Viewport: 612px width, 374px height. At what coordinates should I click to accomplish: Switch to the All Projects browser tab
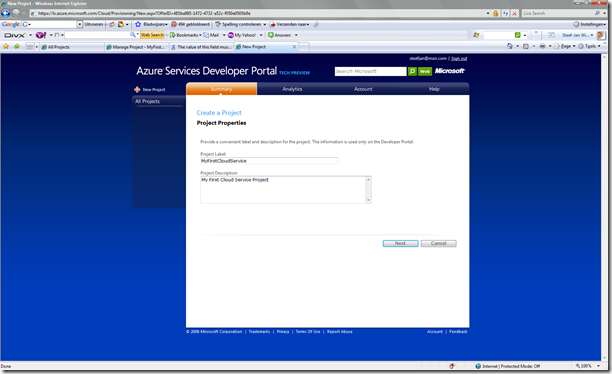(72, 47)
